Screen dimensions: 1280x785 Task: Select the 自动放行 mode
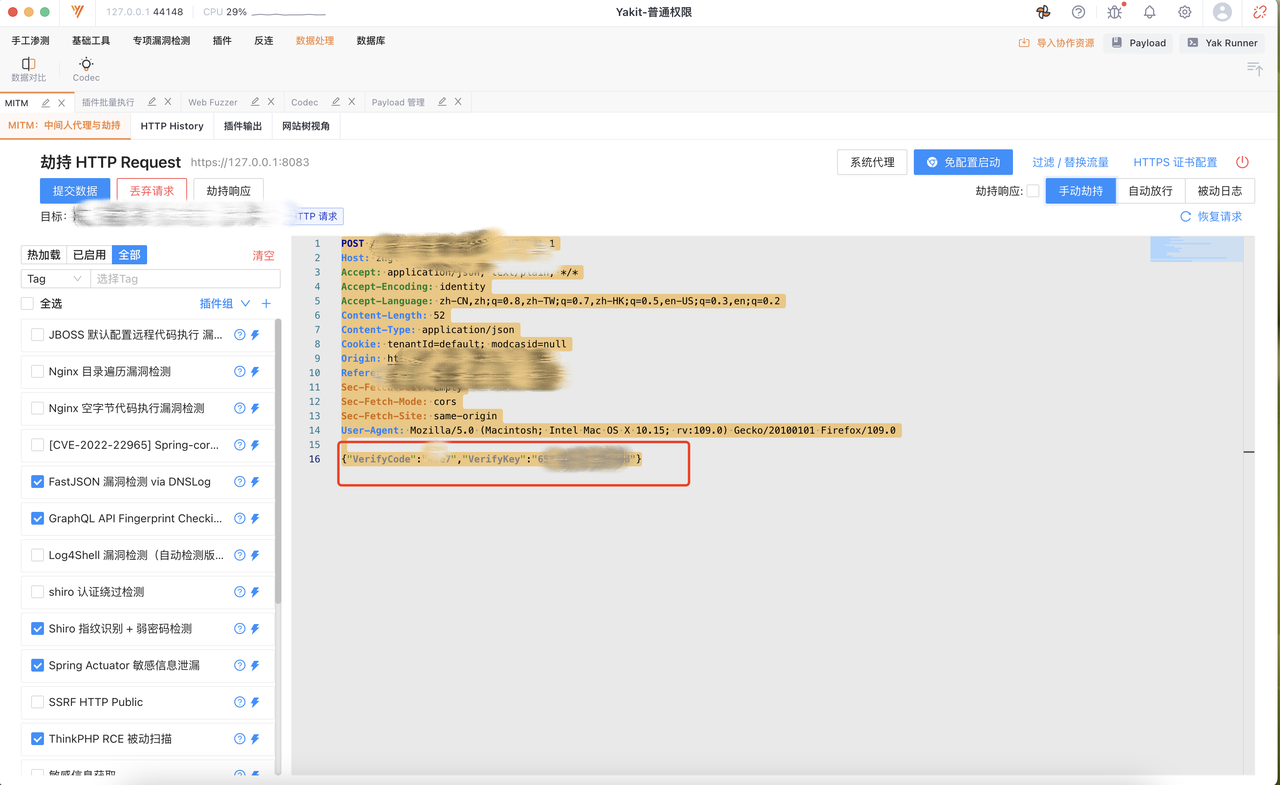pos(1150,191)
